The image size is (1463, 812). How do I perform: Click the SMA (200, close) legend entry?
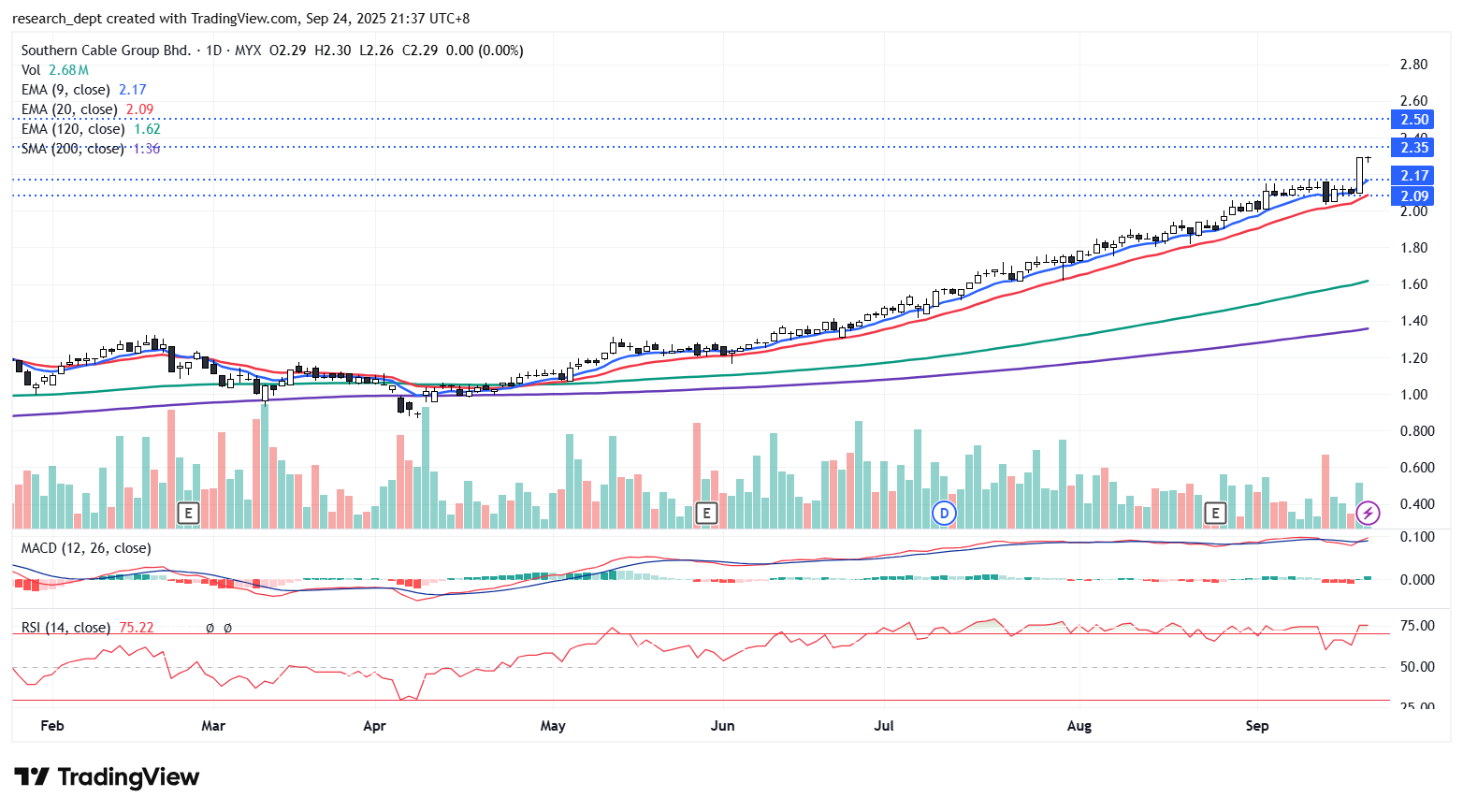point(73,149)
